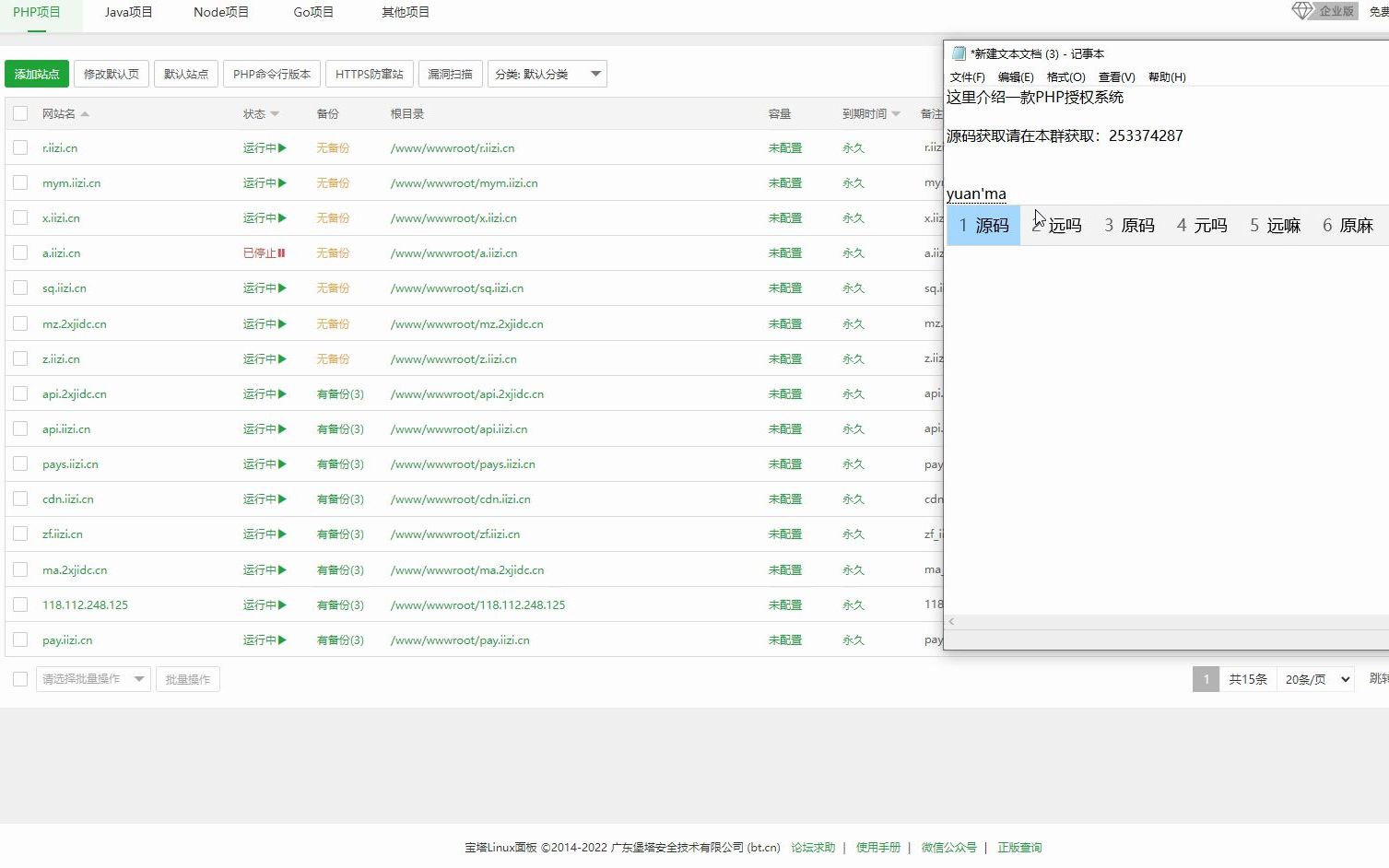Click the sort arrow on 网站名 column

tap(83, 113)
